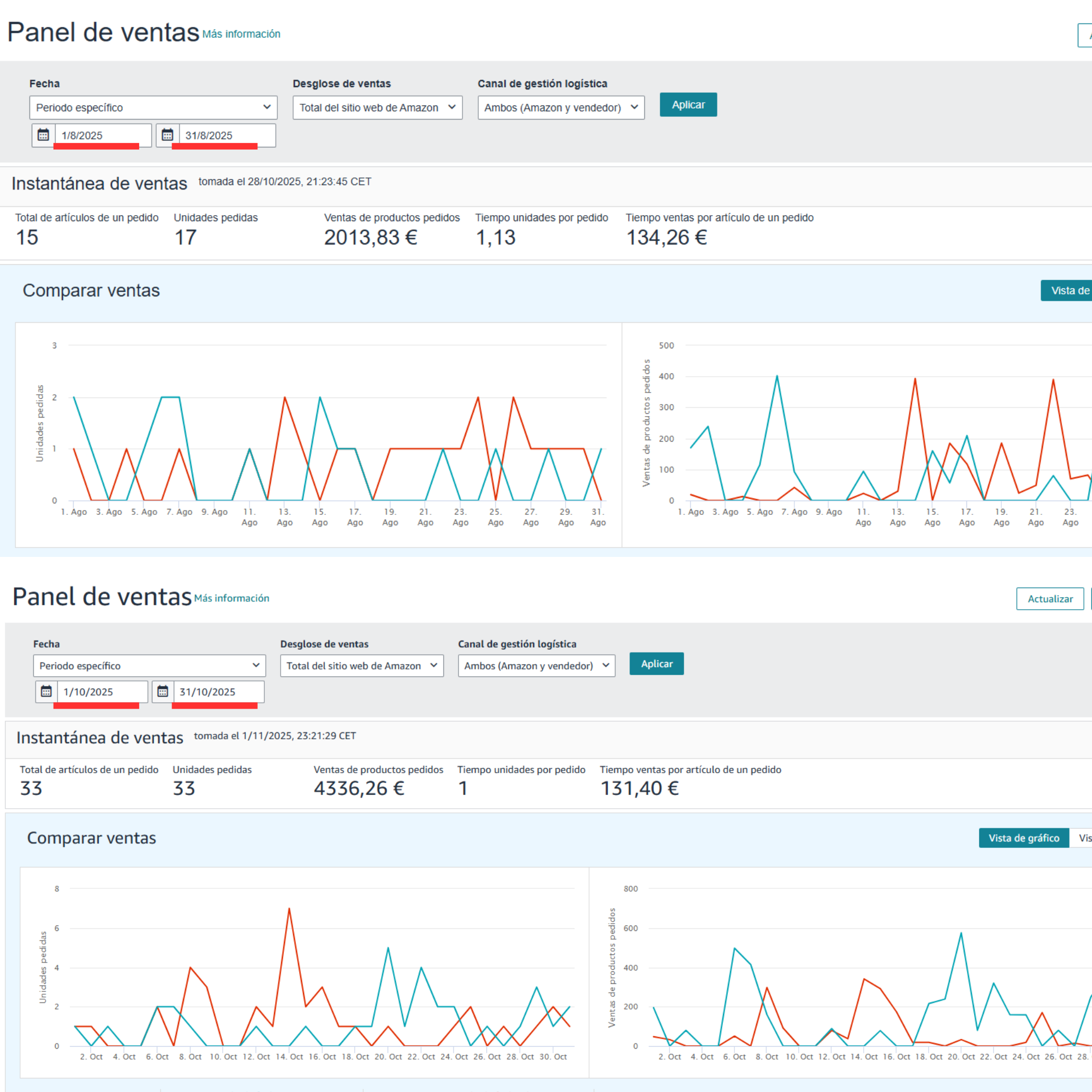Click the Actualizar button
Image resolution: width=1092 pixels, height=1092 pixels.
pyautogui.click(x=1049, y=598)
